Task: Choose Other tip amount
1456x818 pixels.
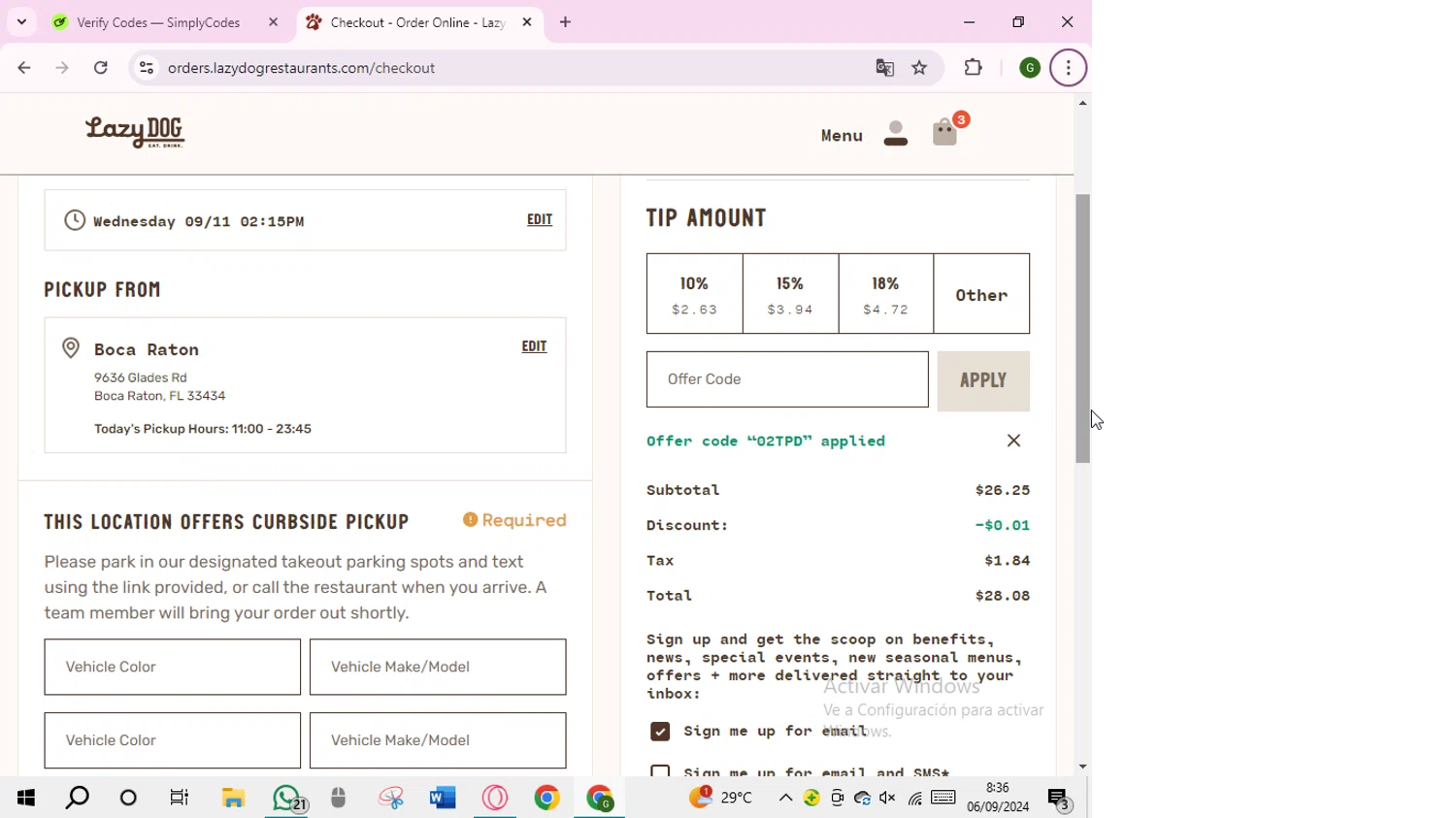Action: click(x=981, y=294)
